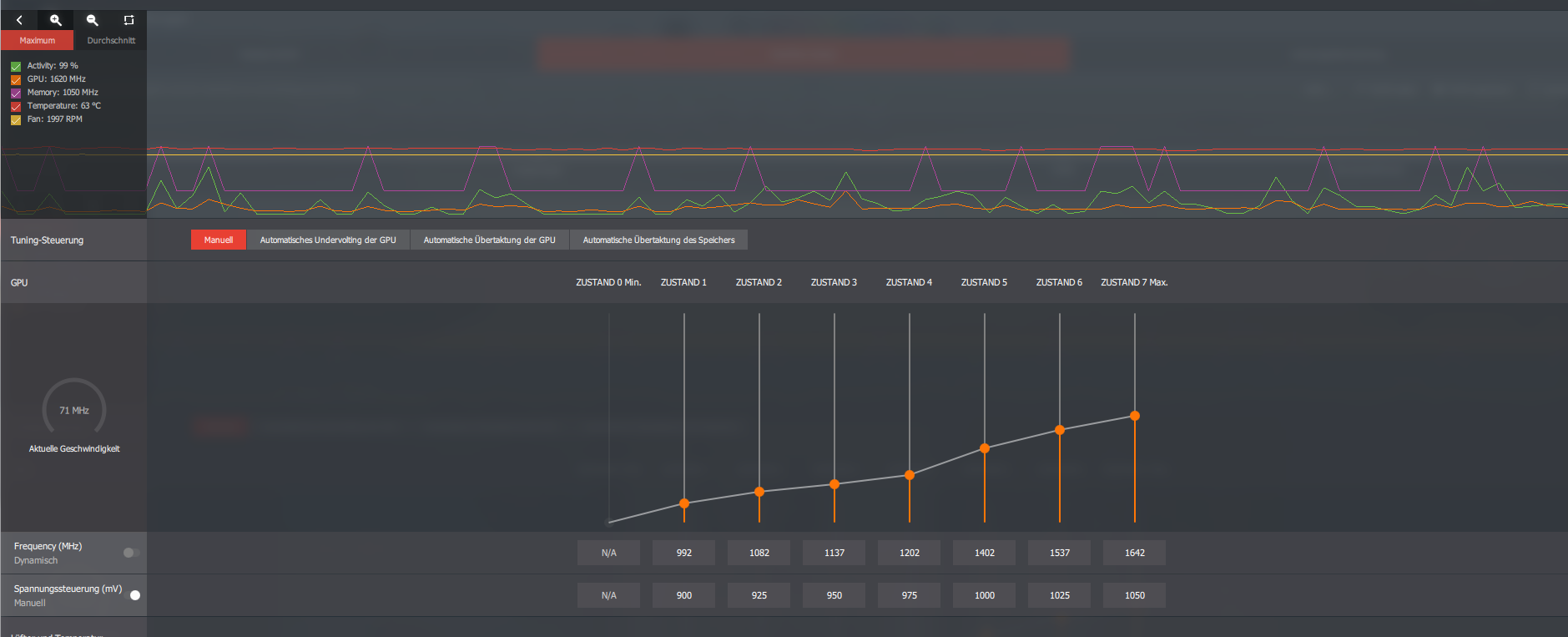
Task: Click the Zustand 7 Max. slider handle
Action: pyautogui.click(x=1135, y=416)
